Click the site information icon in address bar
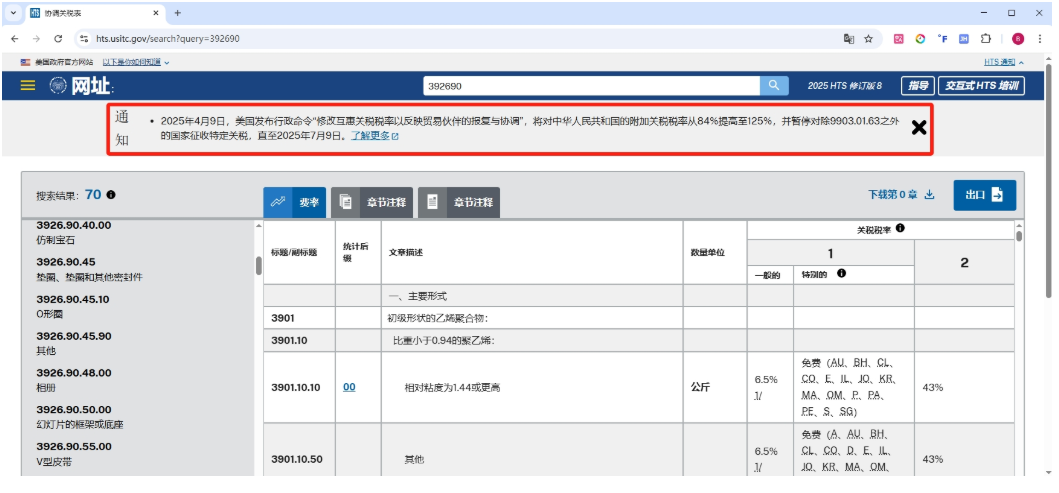This screenshot has width=1059, height=493. [84, 39]
